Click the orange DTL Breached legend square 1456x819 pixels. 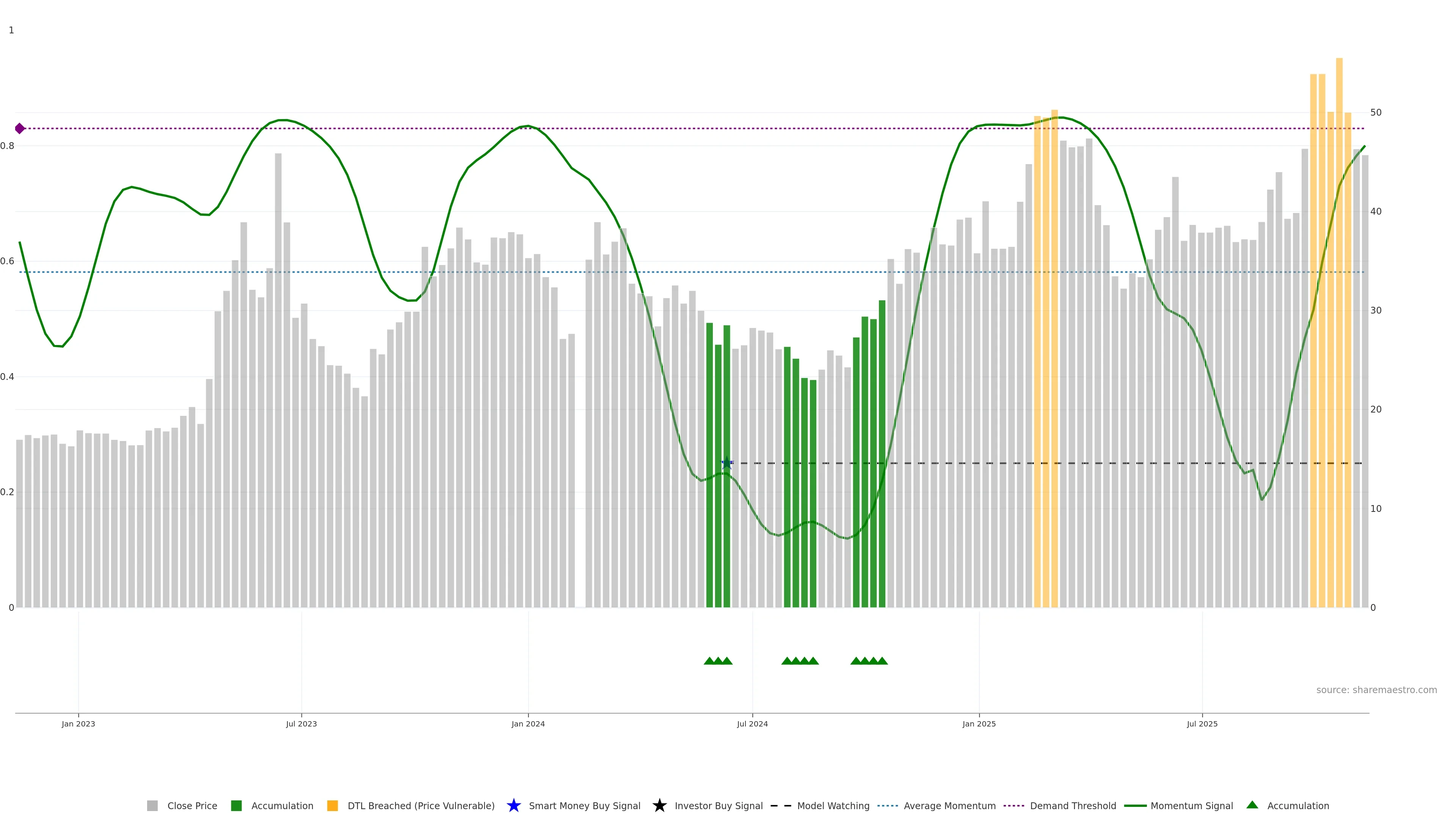coord(333,805)
